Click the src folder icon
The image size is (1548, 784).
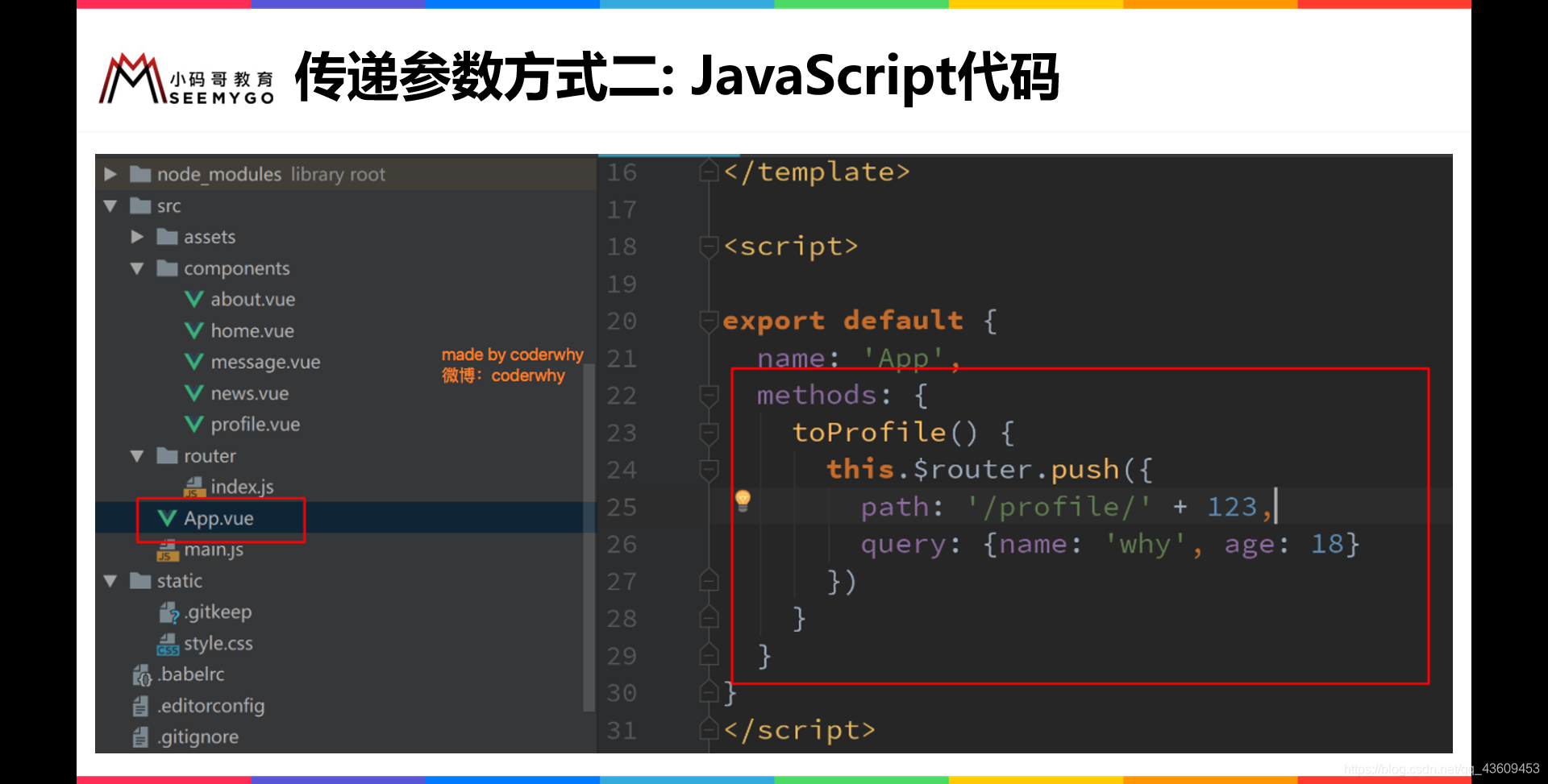coord(140,205)
